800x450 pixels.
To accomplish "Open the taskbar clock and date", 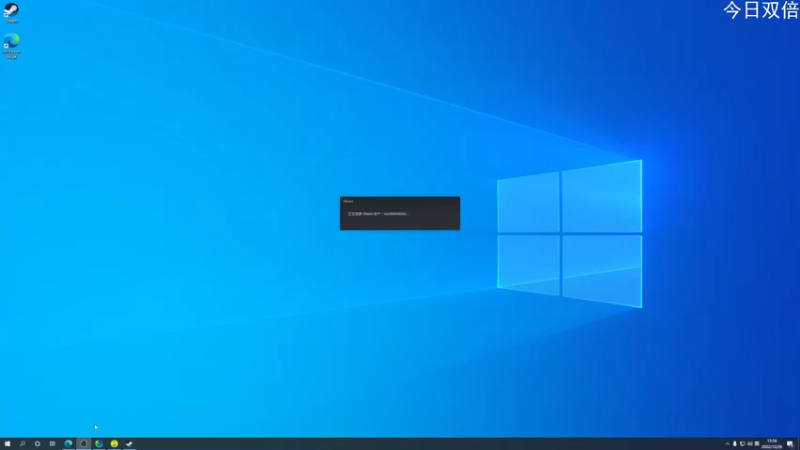I will tap(772, 444).
